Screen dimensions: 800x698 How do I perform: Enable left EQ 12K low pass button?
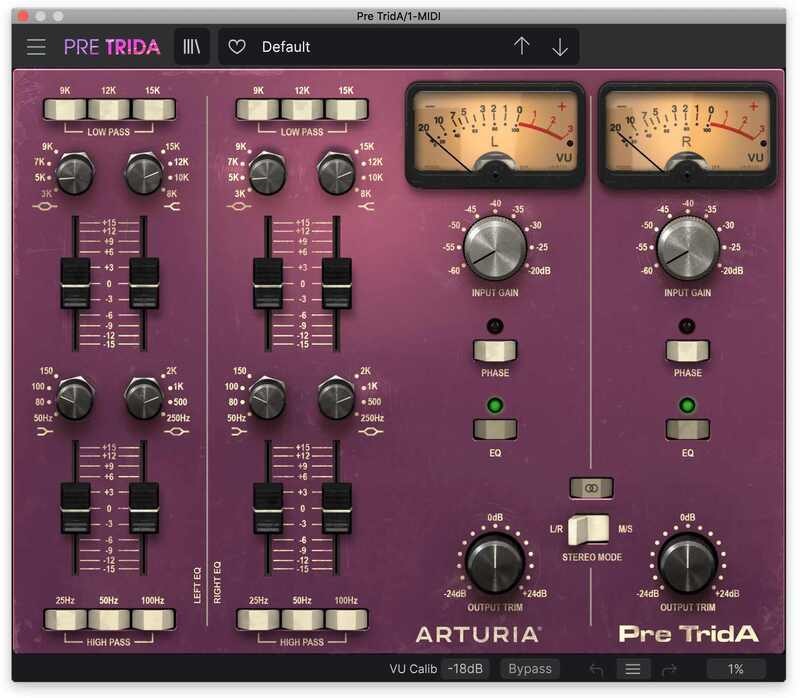[107, 110]
